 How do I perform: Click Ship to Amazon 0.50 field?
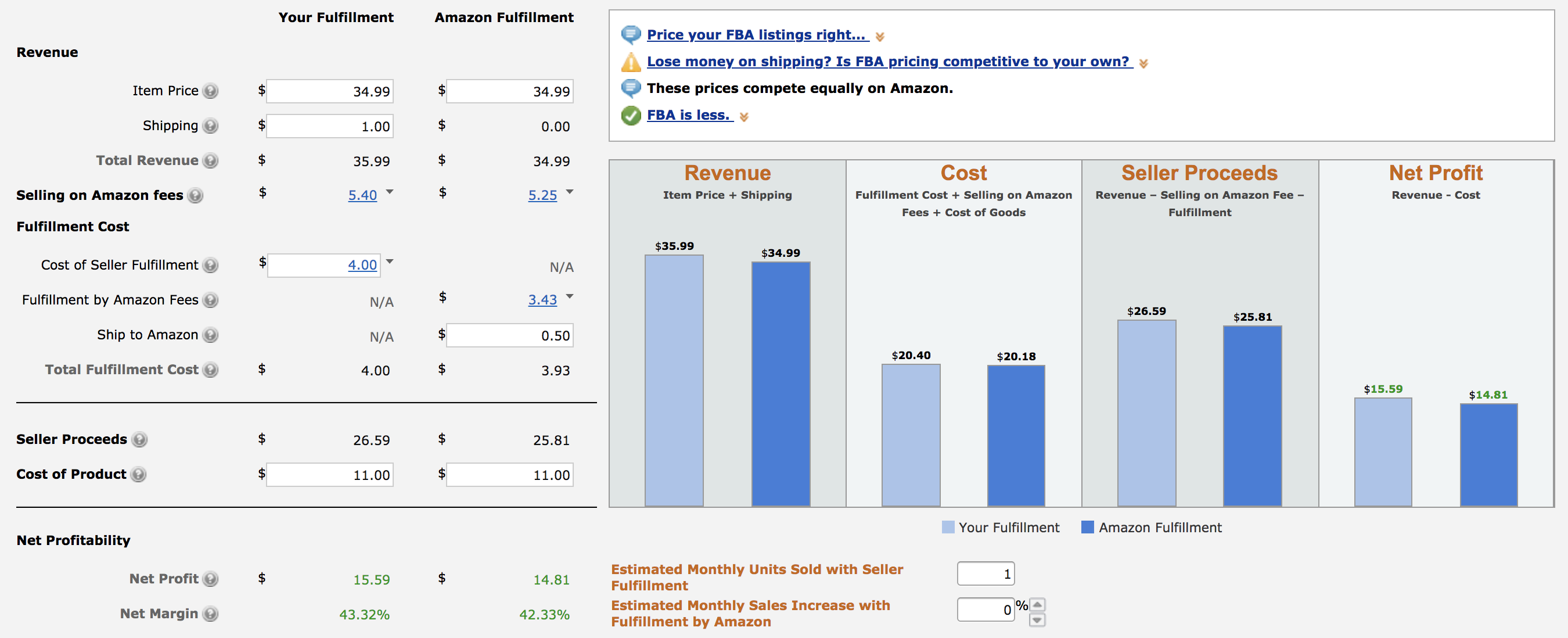tap(510, 335)
